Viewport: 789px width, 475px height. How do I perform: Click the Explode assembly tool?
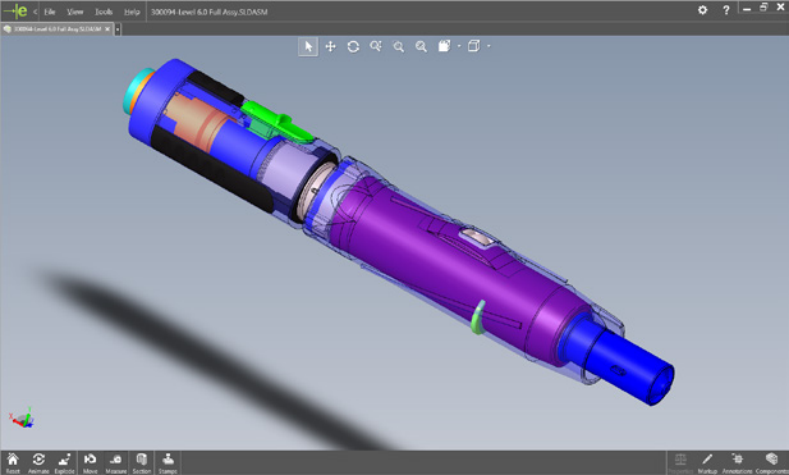65,461
